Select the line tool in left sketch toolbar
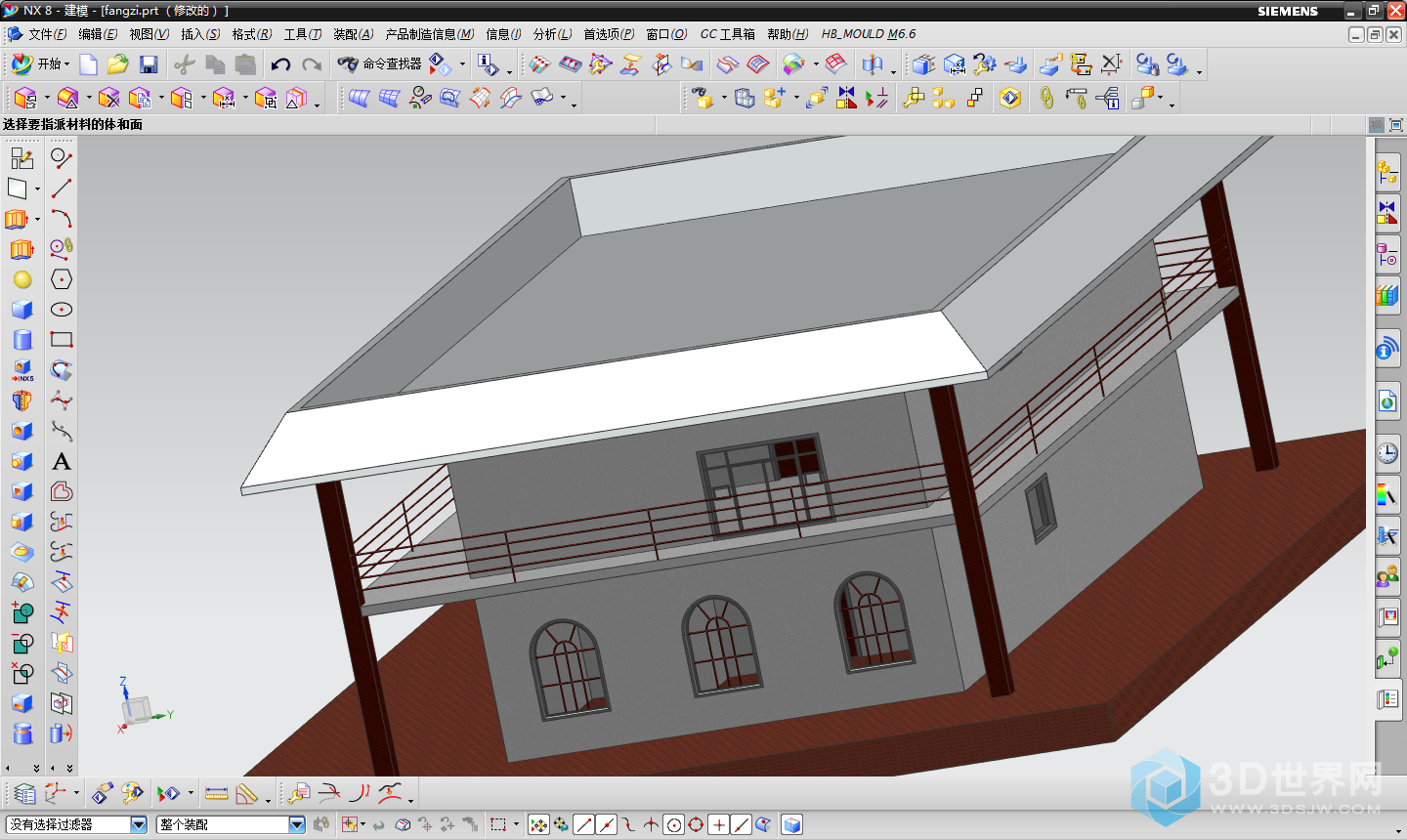 click(62, 189)
